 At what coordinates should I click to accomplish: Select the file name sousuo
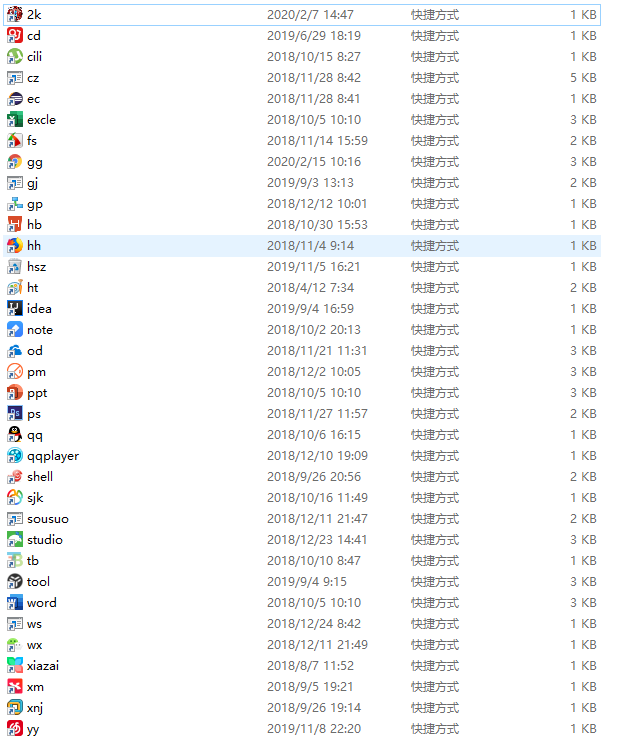(48, 519)
